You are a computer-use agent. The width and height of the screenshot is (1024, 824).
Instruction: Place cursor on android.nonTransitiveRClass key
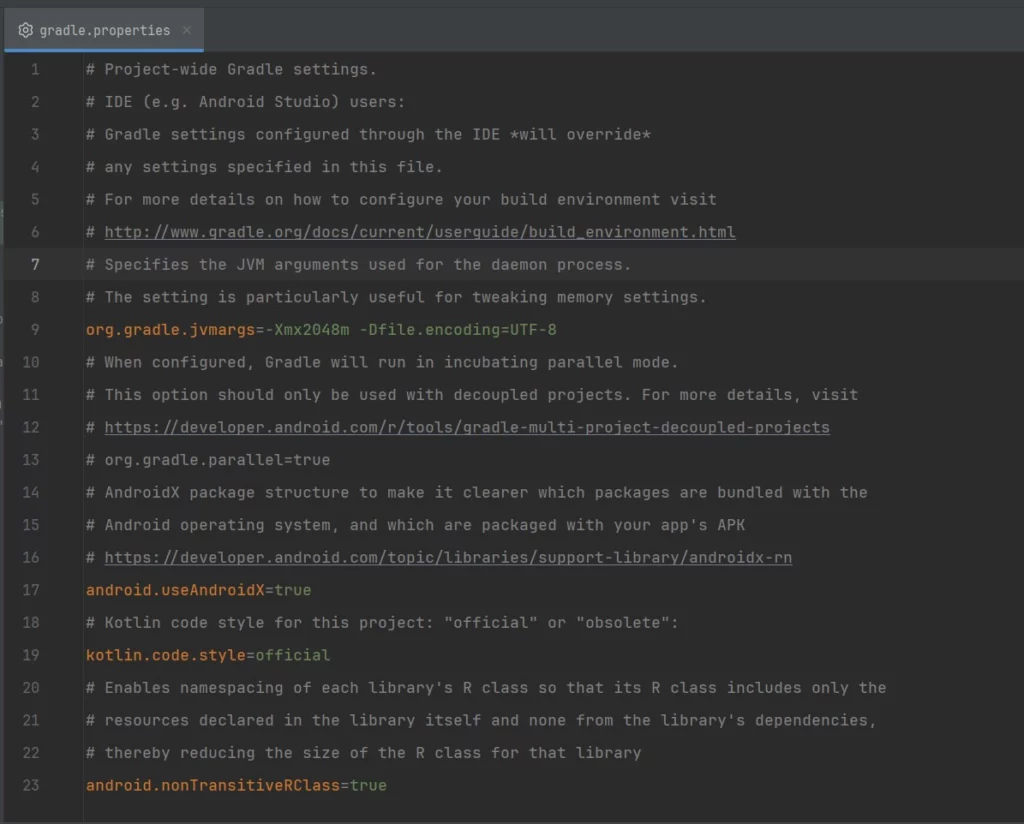click(212, 785)
